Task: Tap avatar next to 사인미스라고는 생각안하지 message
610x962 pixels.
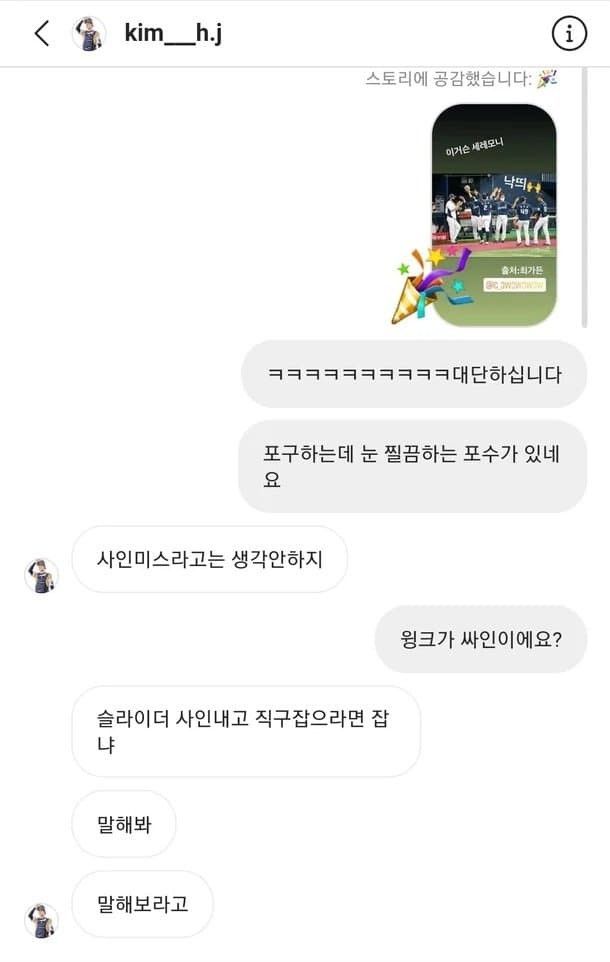Action: tap(41, 575)
